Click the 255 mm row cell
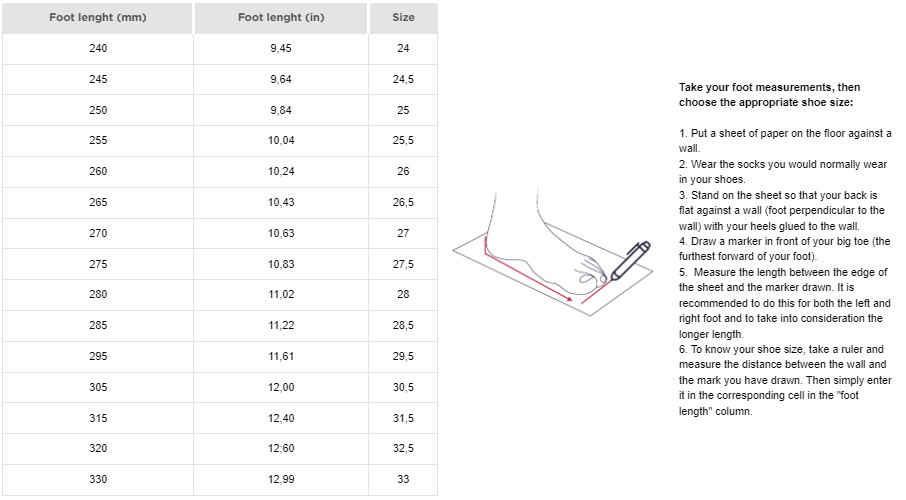906x500 pixels. (98, 141)
